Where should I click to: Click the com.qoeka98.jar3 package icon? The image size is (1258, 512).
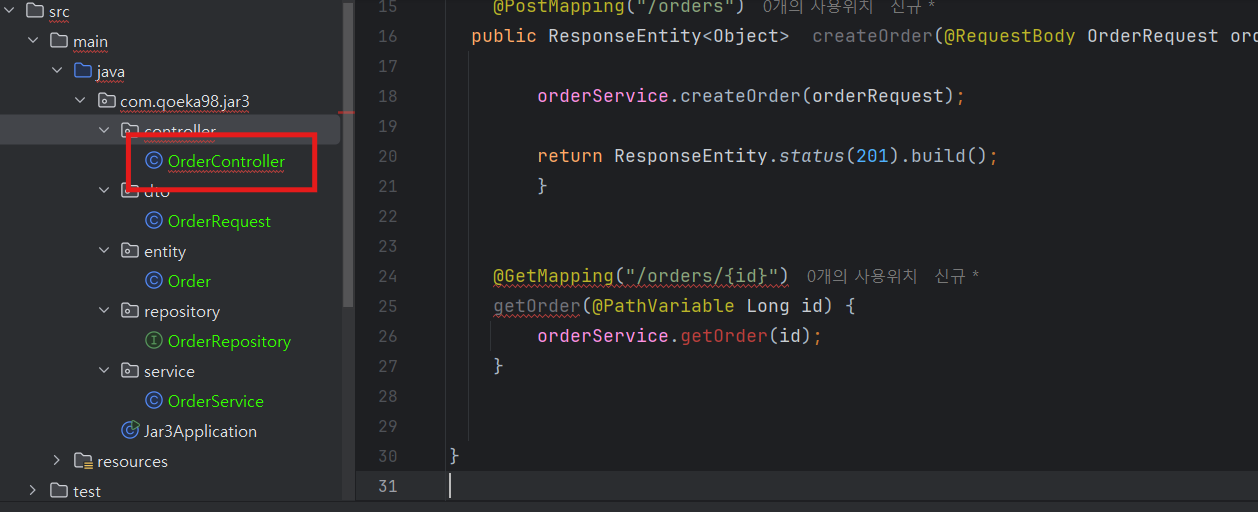point(107,101)
